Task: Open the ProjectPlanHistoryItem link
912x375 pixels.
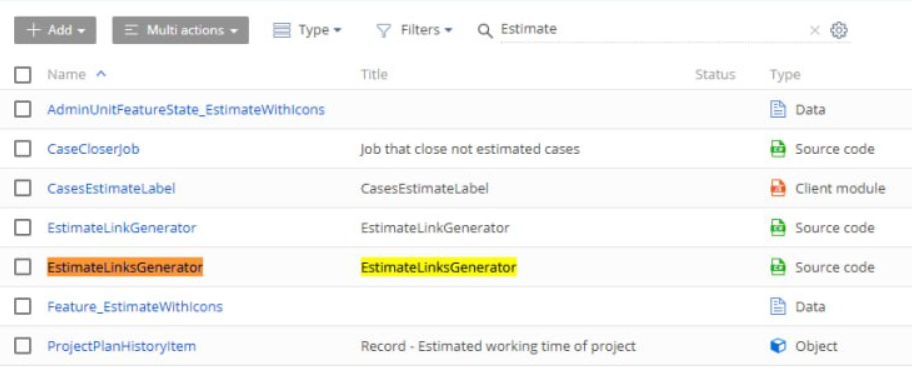Action: tap(122, 346)
